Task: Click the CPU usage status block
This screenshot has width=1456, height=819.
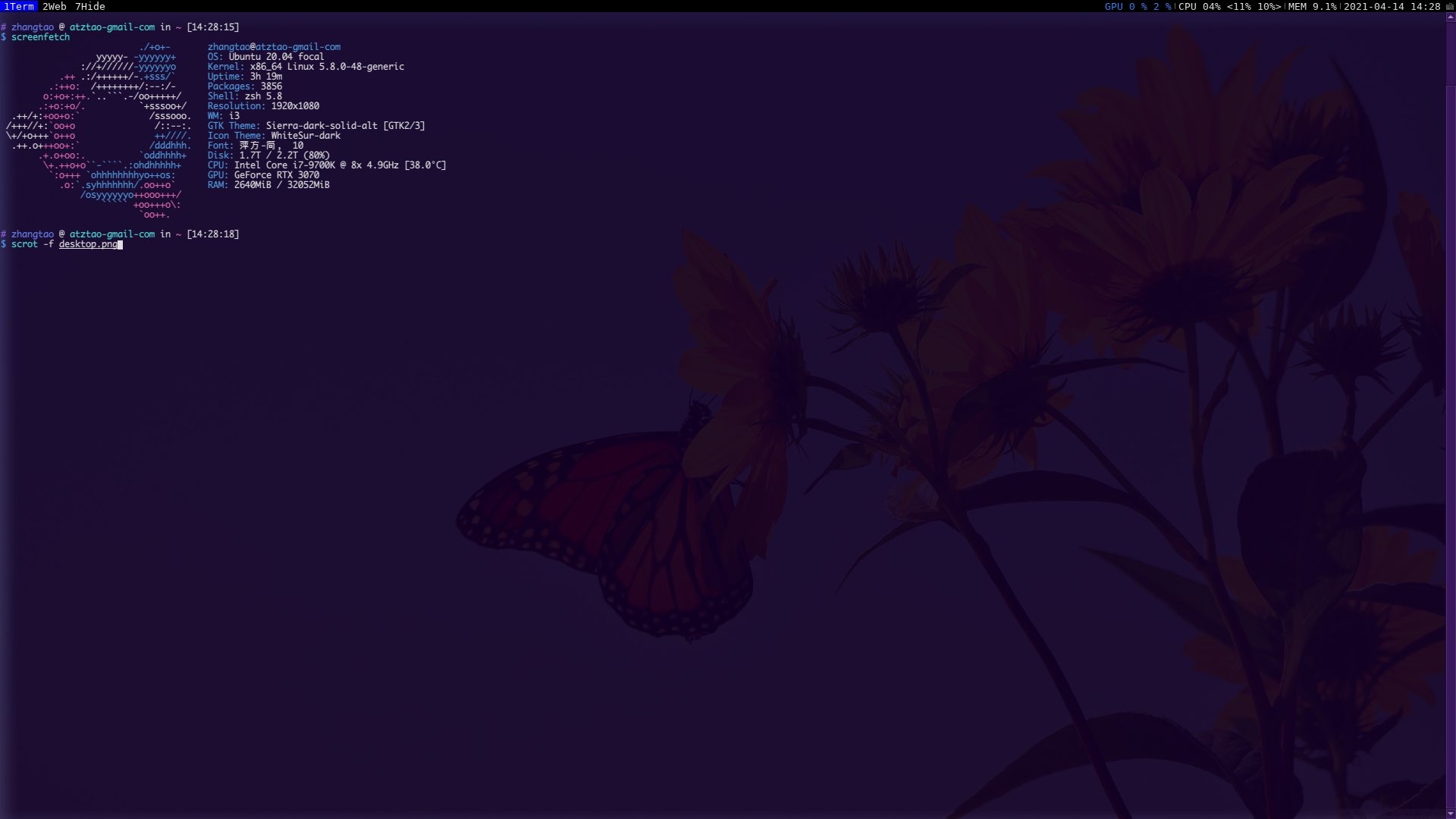Action: pos(1228,6)
